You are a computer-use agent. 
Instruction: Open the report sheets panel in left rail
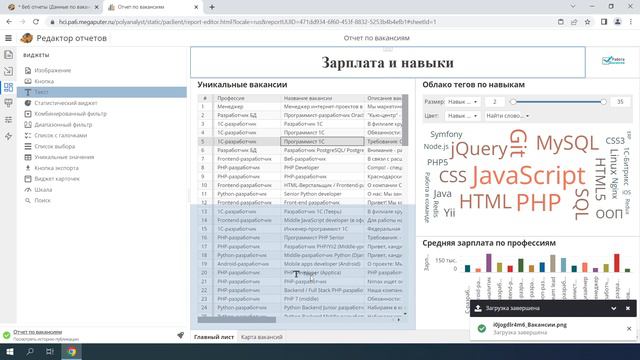8,55
